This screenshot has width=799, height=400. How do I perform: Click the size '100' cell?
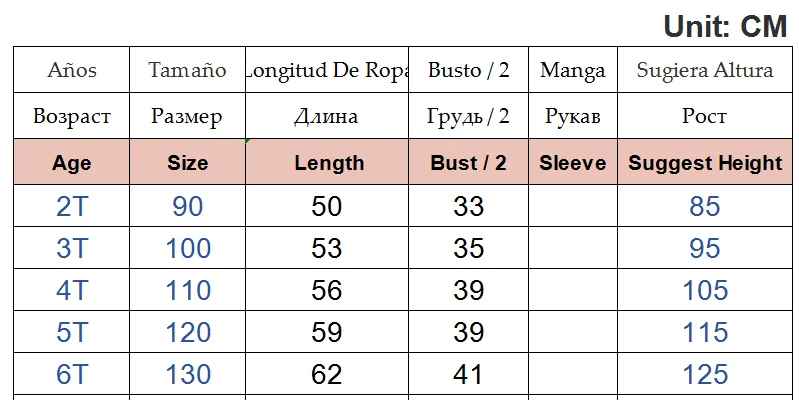point(188,249)
